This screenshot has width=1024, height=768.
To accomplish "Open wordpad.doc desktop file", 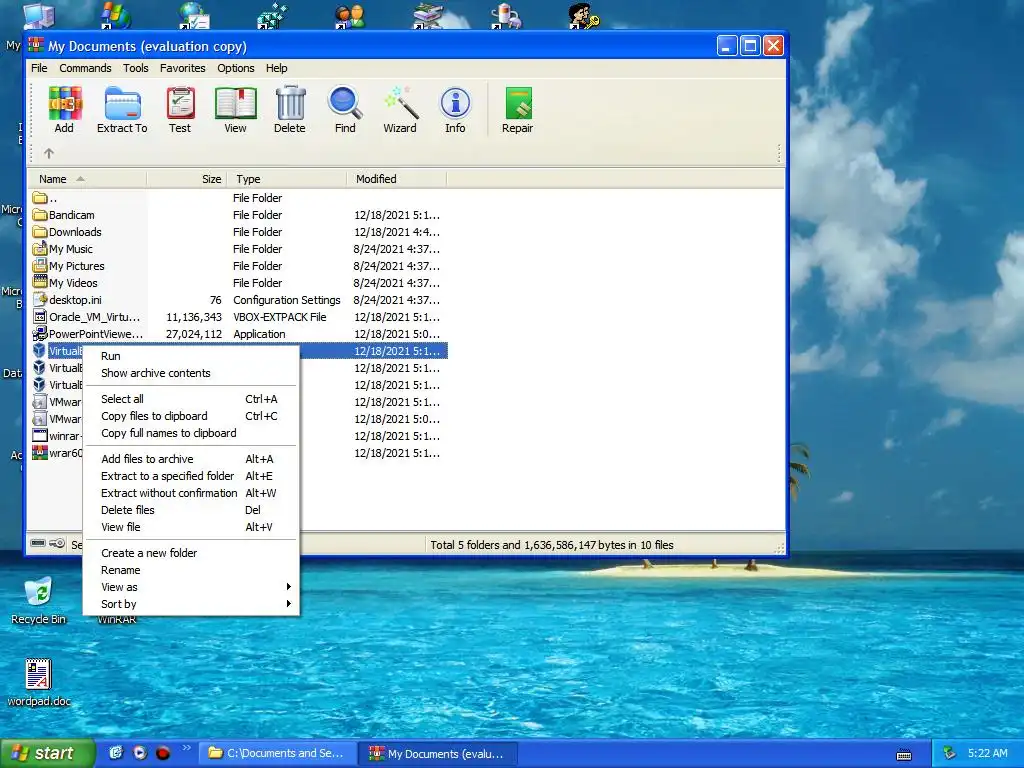I will click(39, 682).
